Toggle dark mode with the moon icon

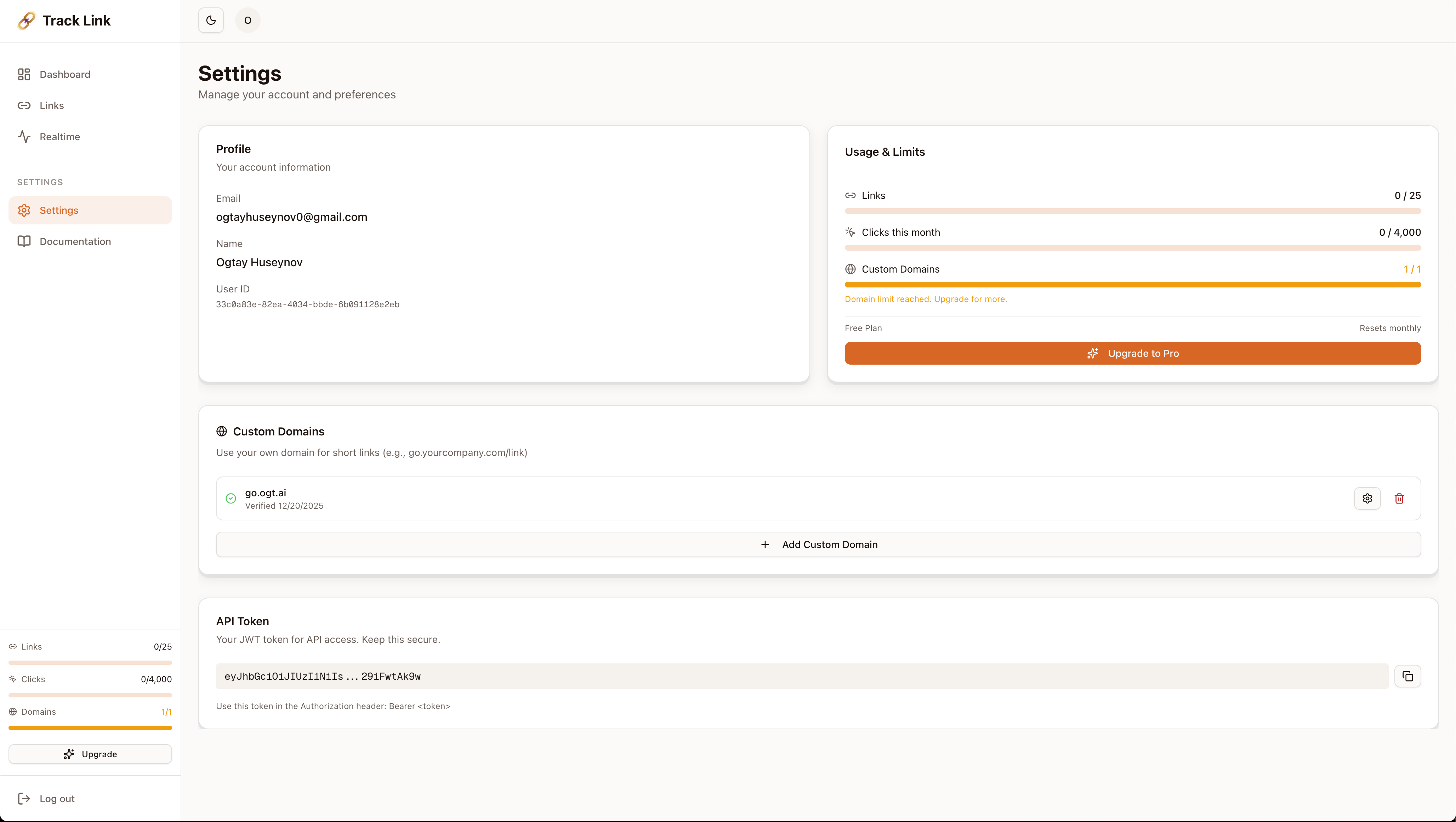coord(210,20)
